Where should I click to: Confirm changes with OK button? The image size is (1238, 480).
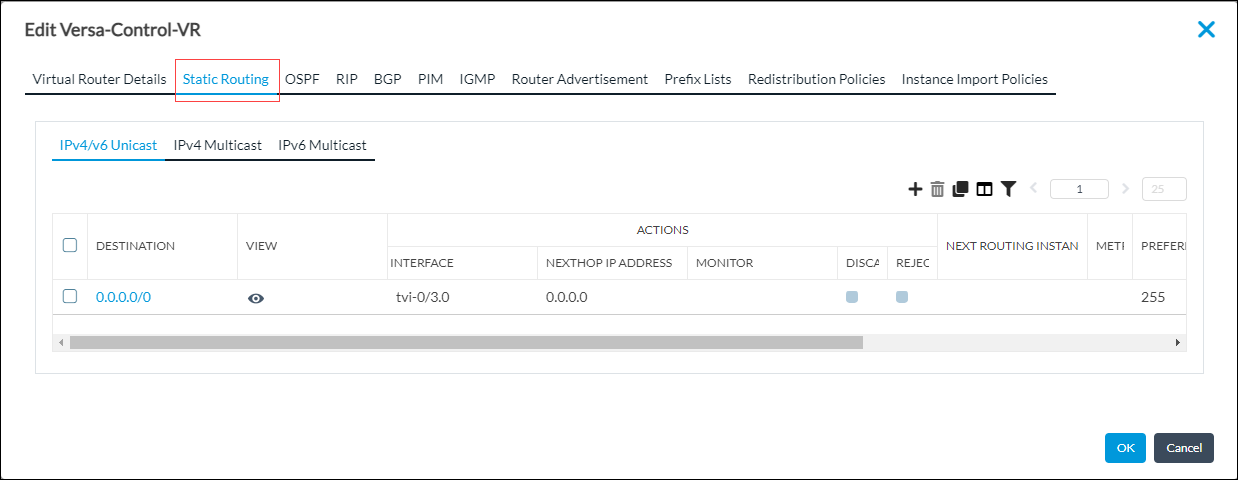pos(1125,448)
